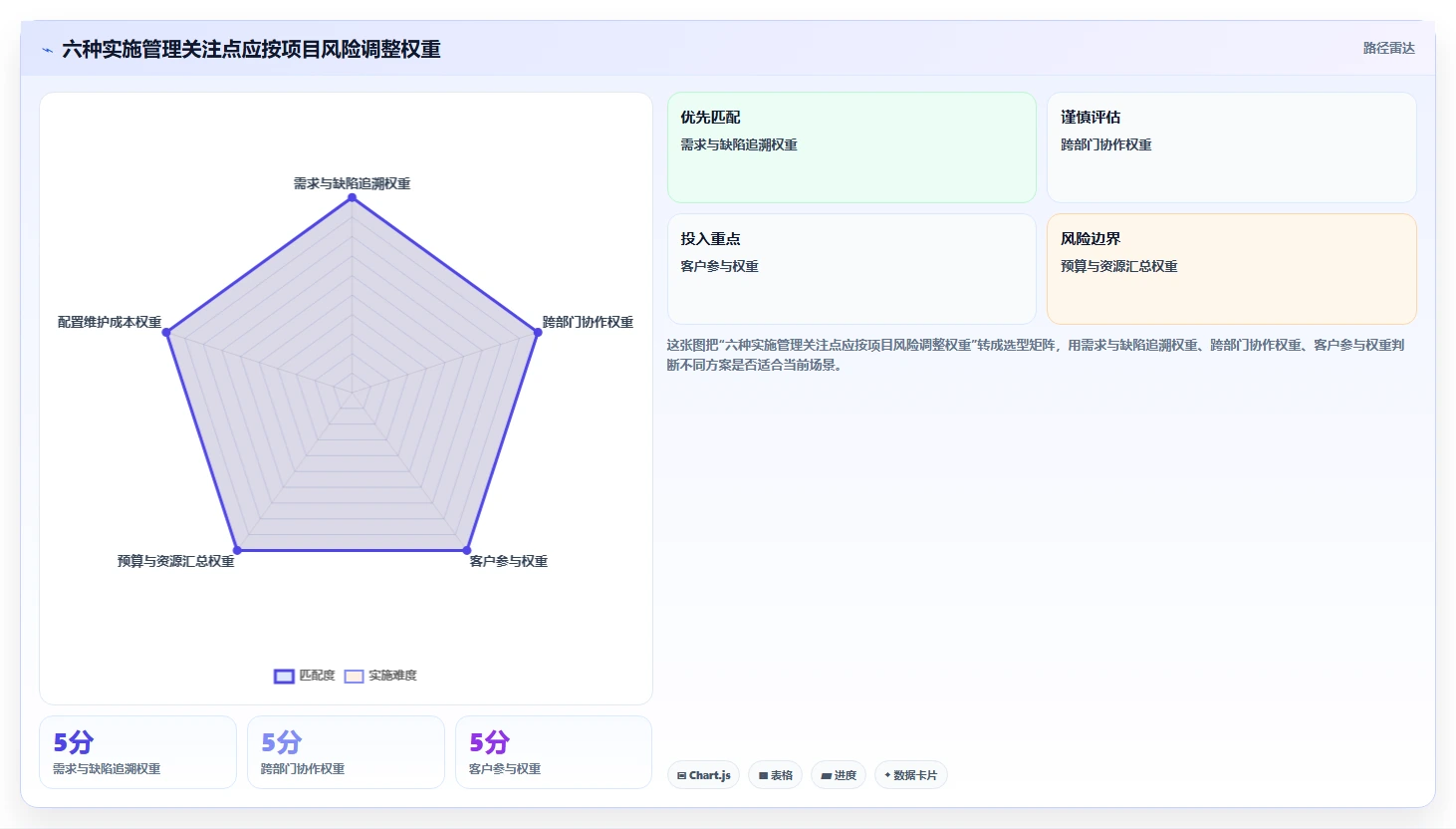Click the header icon beside the title
This screenshot has height=829, width=1456.
47,50
